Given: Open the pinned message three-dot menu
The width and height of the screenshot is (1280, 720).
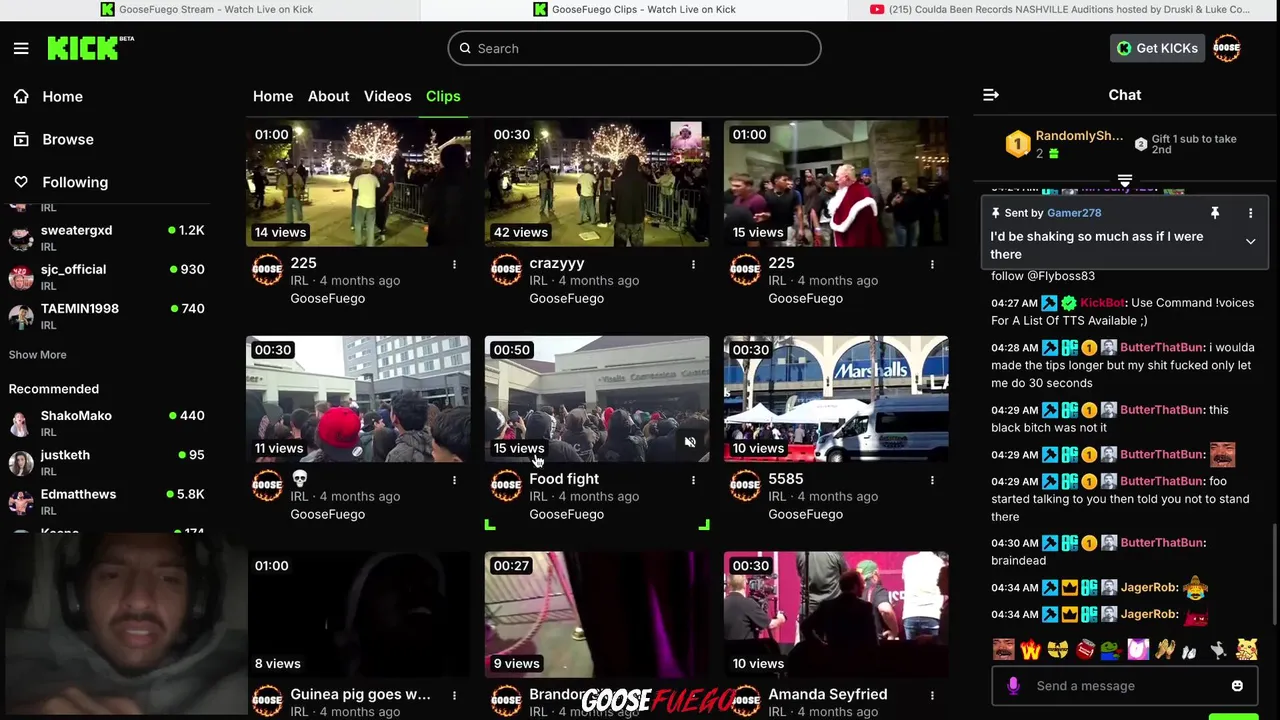Looking at the screenshot, I should click(1250, 213).
